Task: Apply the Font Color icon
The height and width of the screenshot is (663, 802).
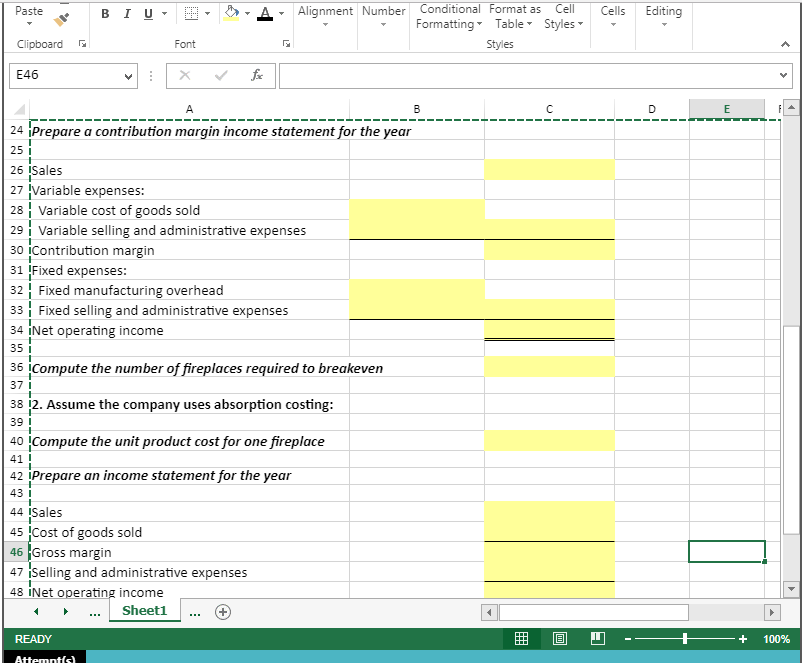Action: click(267, 13)
